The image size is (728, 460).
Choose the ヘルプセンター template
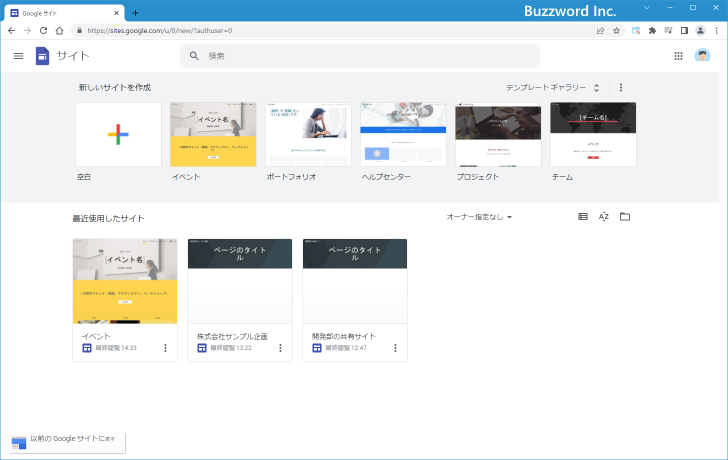pos(403,134)
